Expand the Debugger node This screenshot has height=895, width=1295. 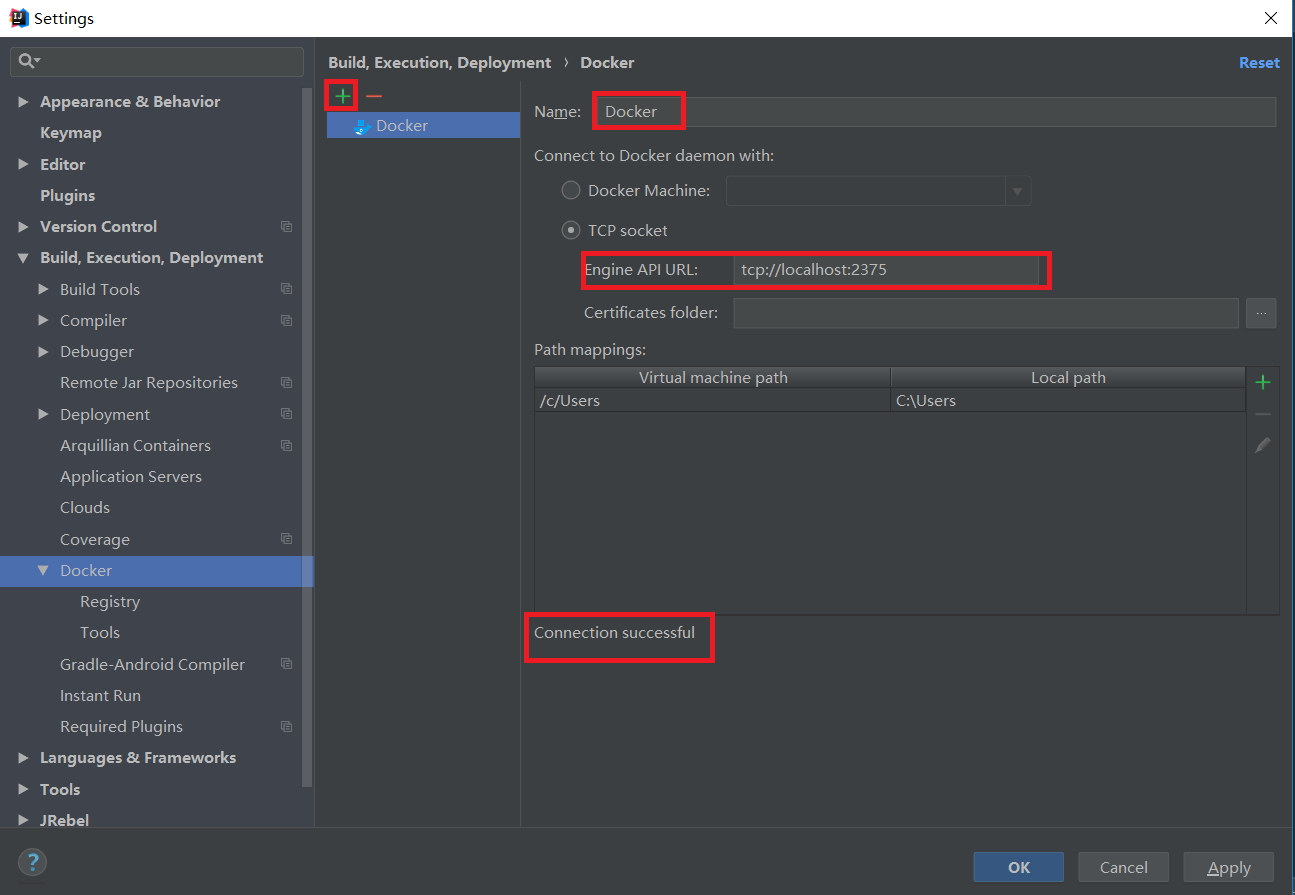click(x=43, y=352)
